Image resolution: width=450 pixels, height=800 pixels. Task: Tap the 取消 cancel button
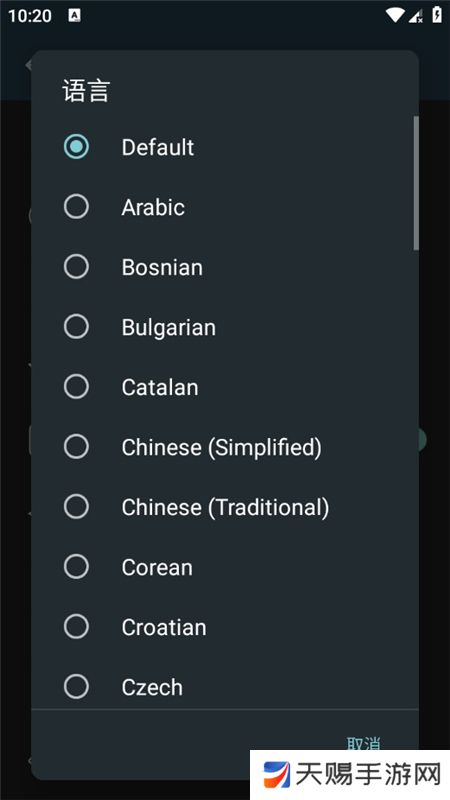tap(364, 743)
